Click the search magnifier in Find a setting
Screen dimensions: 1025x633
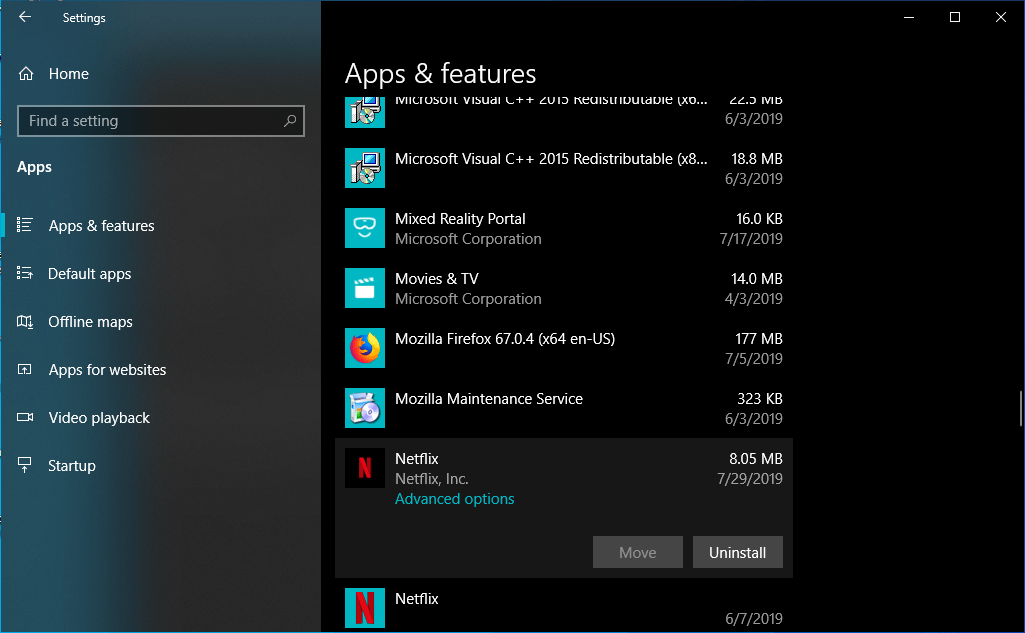click(289, 120)
